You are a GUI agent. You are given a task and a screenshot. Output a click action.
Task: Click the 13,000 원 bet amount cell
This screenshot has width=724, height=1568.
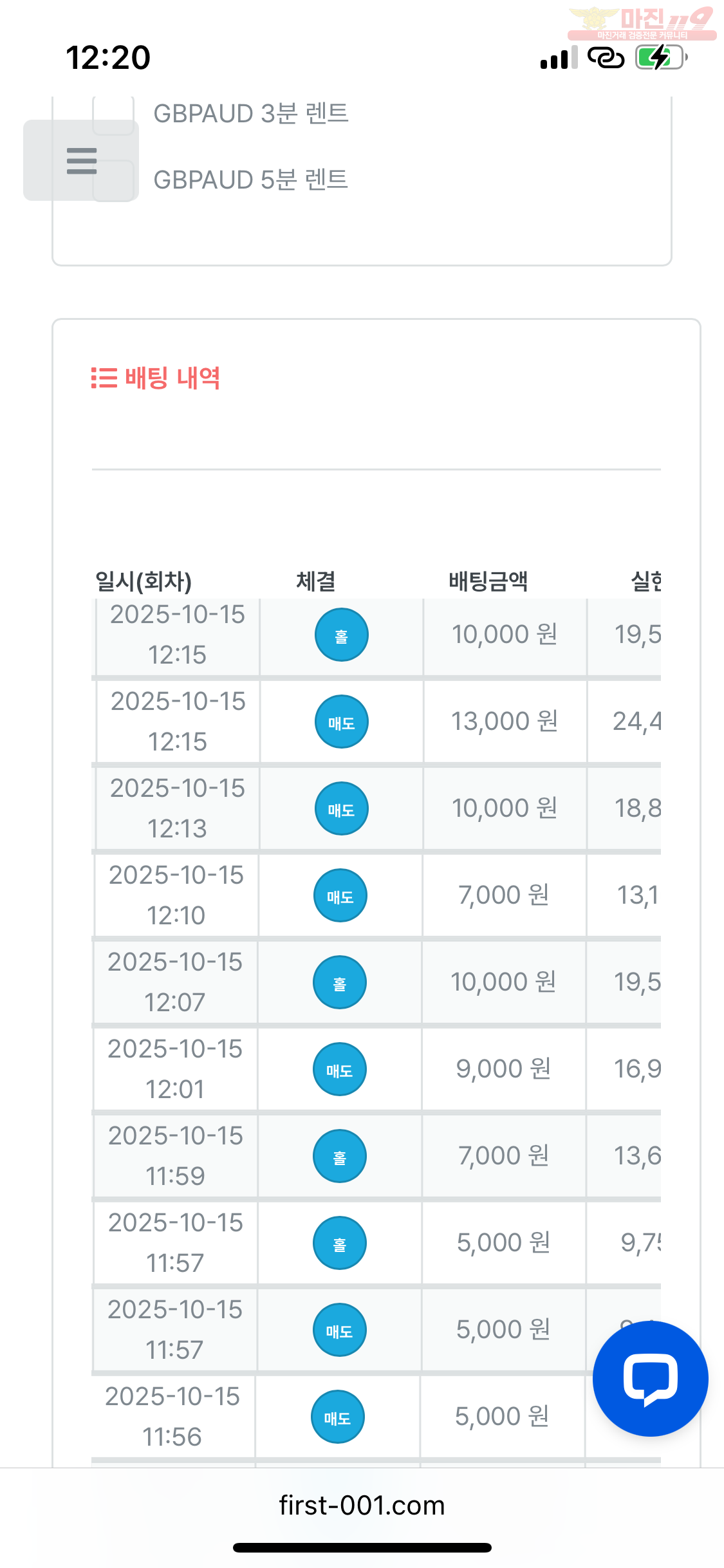pos(505,722)
